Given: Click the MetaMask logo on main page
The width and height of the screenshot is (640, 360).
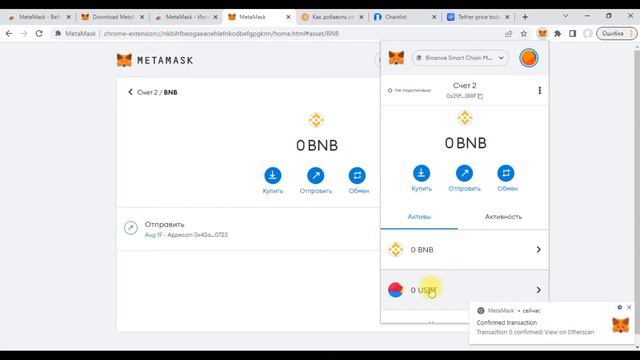Looking at the screenshot, I should click(155, 60).
